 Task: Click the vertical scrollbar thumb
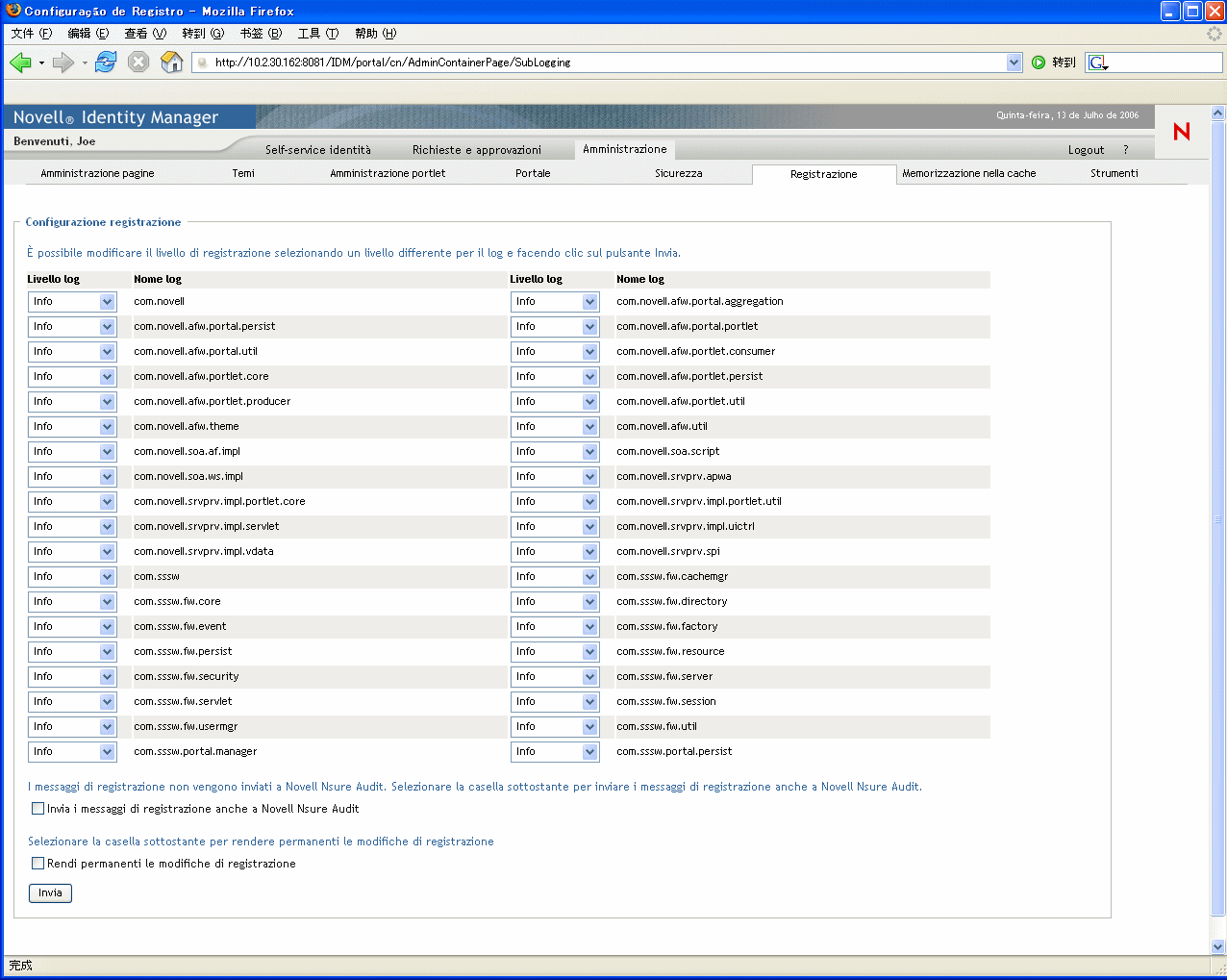tap(1218, 518)
